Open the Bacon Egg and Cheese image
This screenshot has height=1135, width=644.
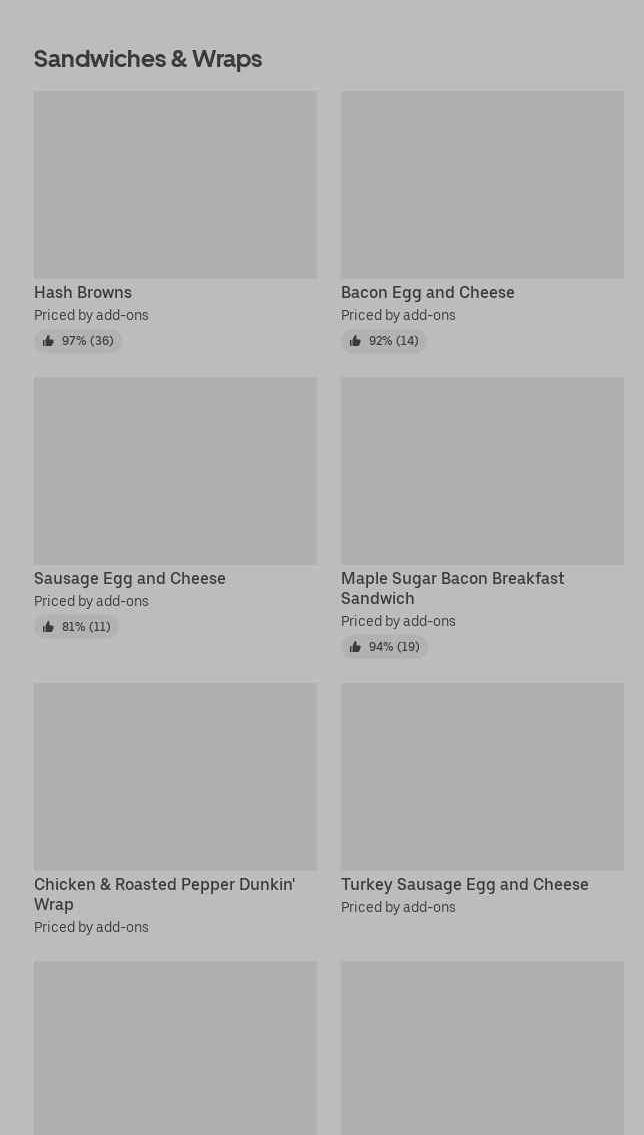[482, 185]
